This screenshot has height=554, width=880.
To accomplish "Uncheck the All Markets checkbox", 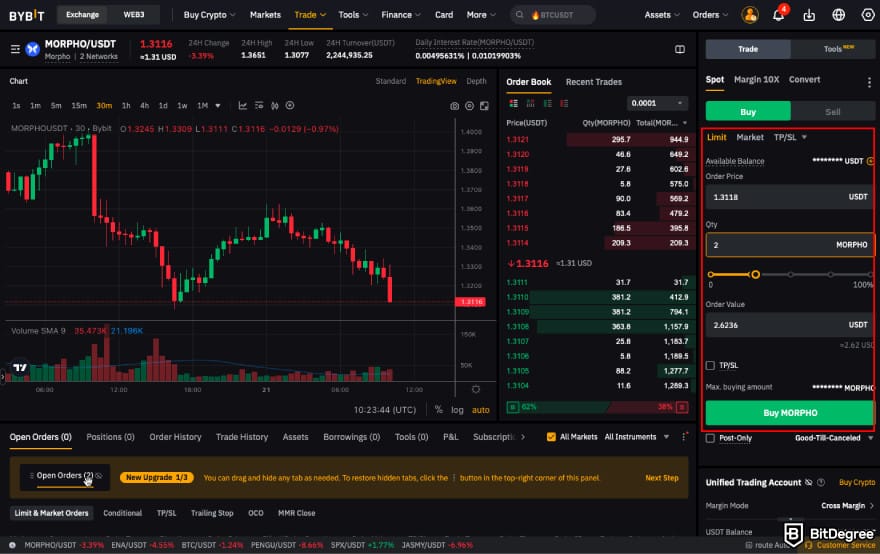I will click(x=551, y=437).
